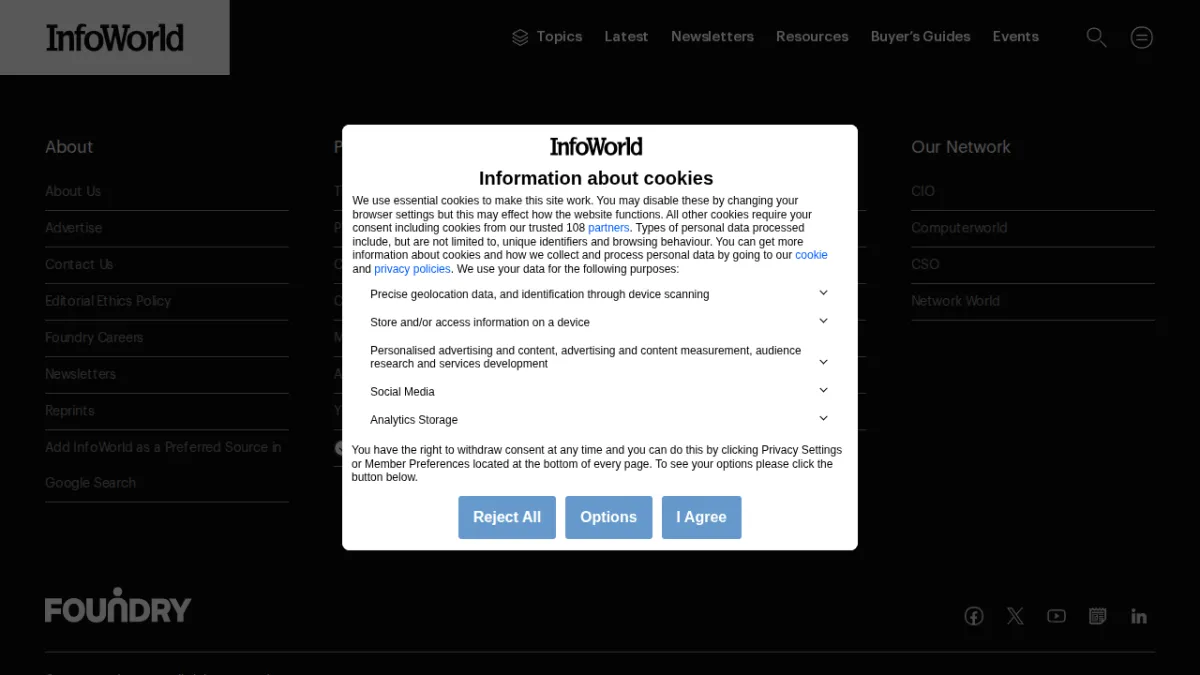Open the X (Twitter) social icon
This screenshot has height=675, width=1200.
click(x=1015, y=616)
